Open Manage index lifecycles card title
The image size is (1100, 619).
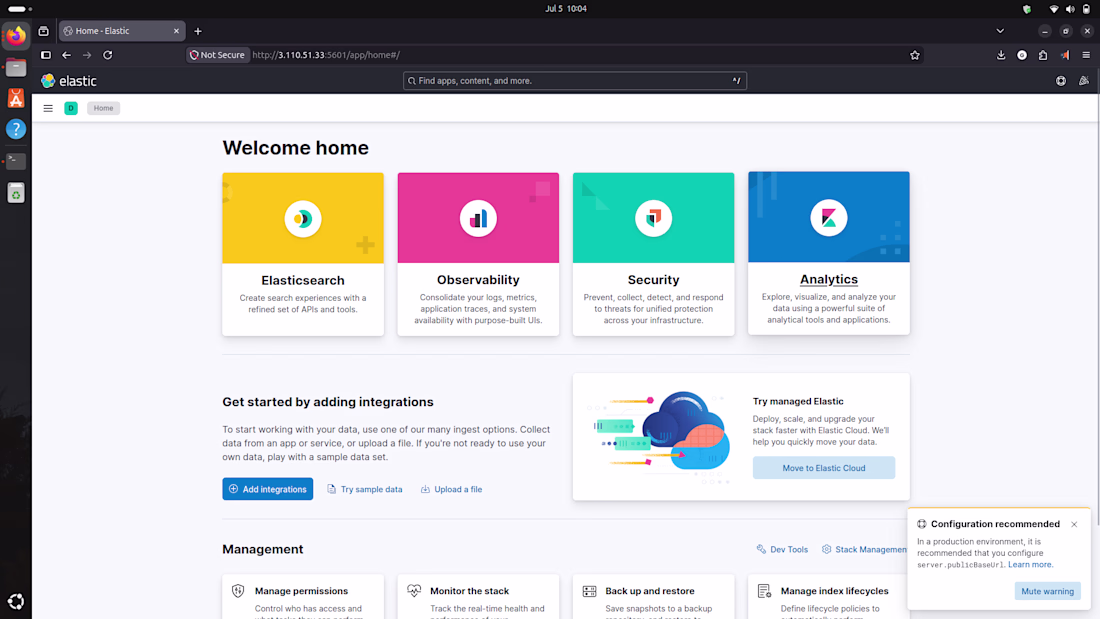pos(834,591)
